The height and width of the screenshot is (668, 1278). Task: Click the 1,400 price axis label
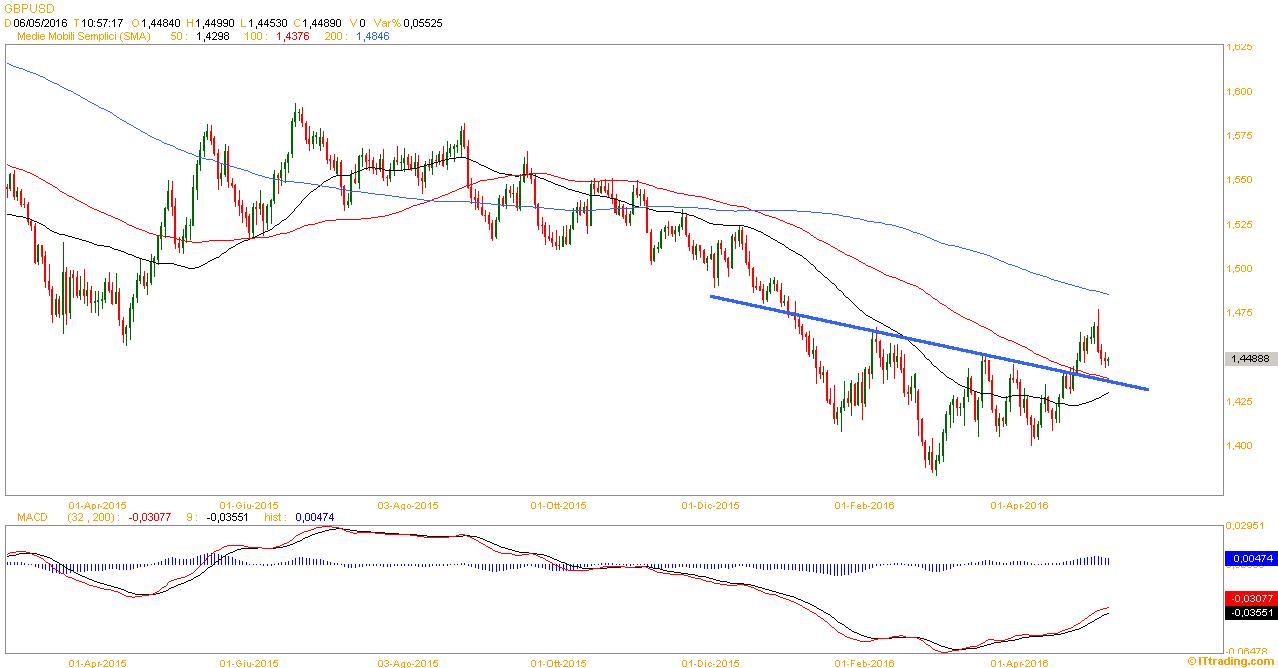(x=1241, y=446)
